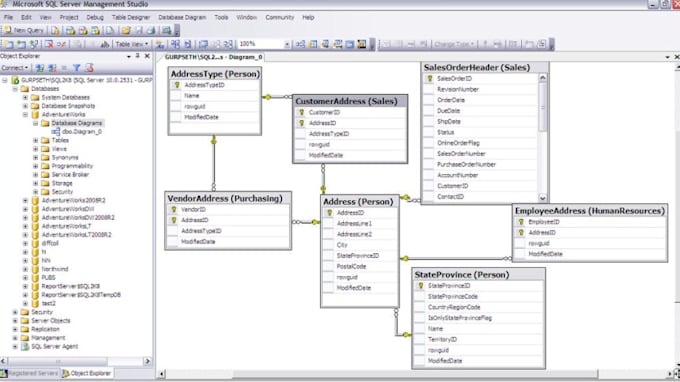The width and height of the screenshot is (680, 382).
Task: Open the File menu
Action: [8, 17]
